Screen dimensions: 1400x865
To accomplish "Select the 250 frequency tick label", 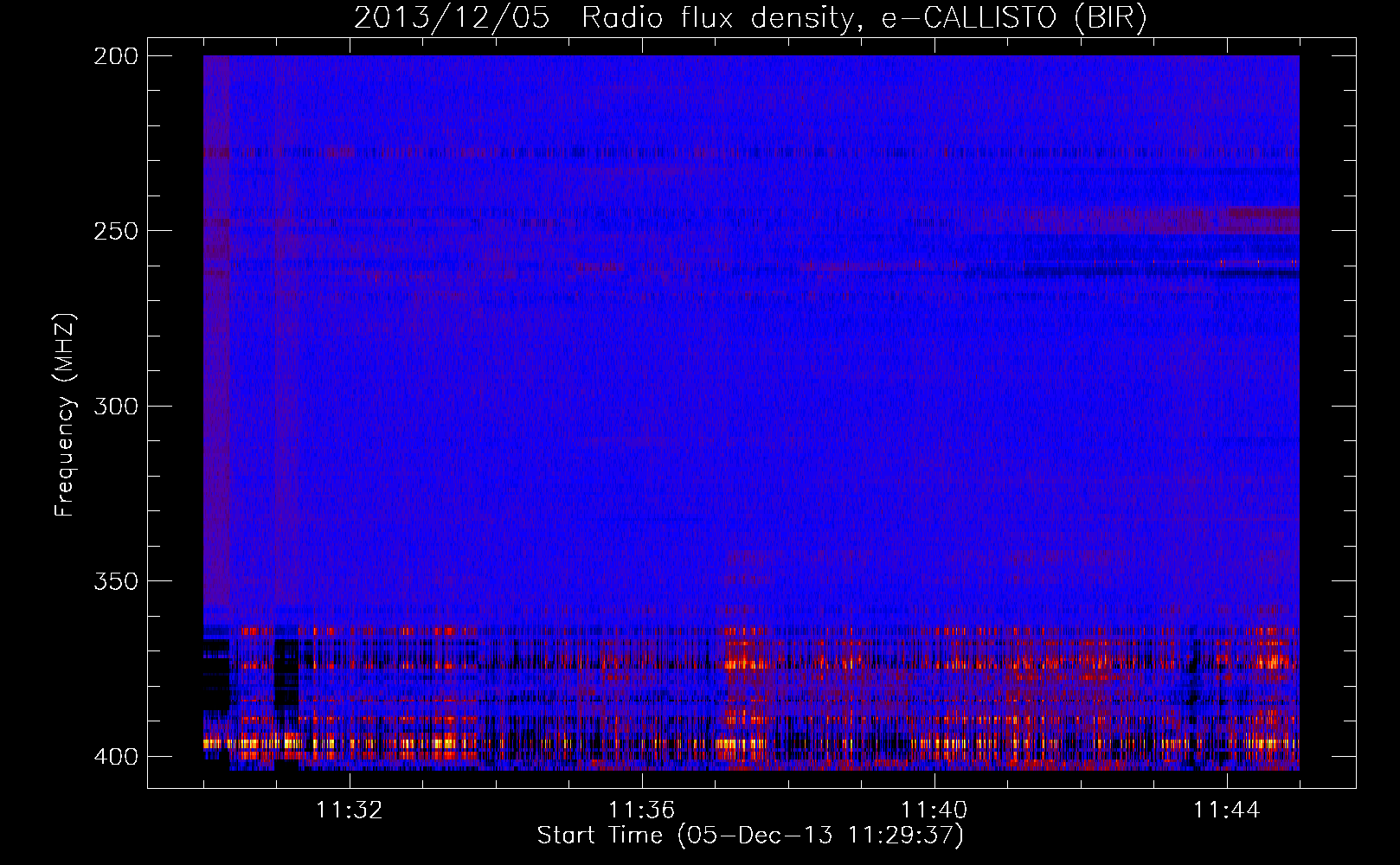I will (x=115, y=231).
